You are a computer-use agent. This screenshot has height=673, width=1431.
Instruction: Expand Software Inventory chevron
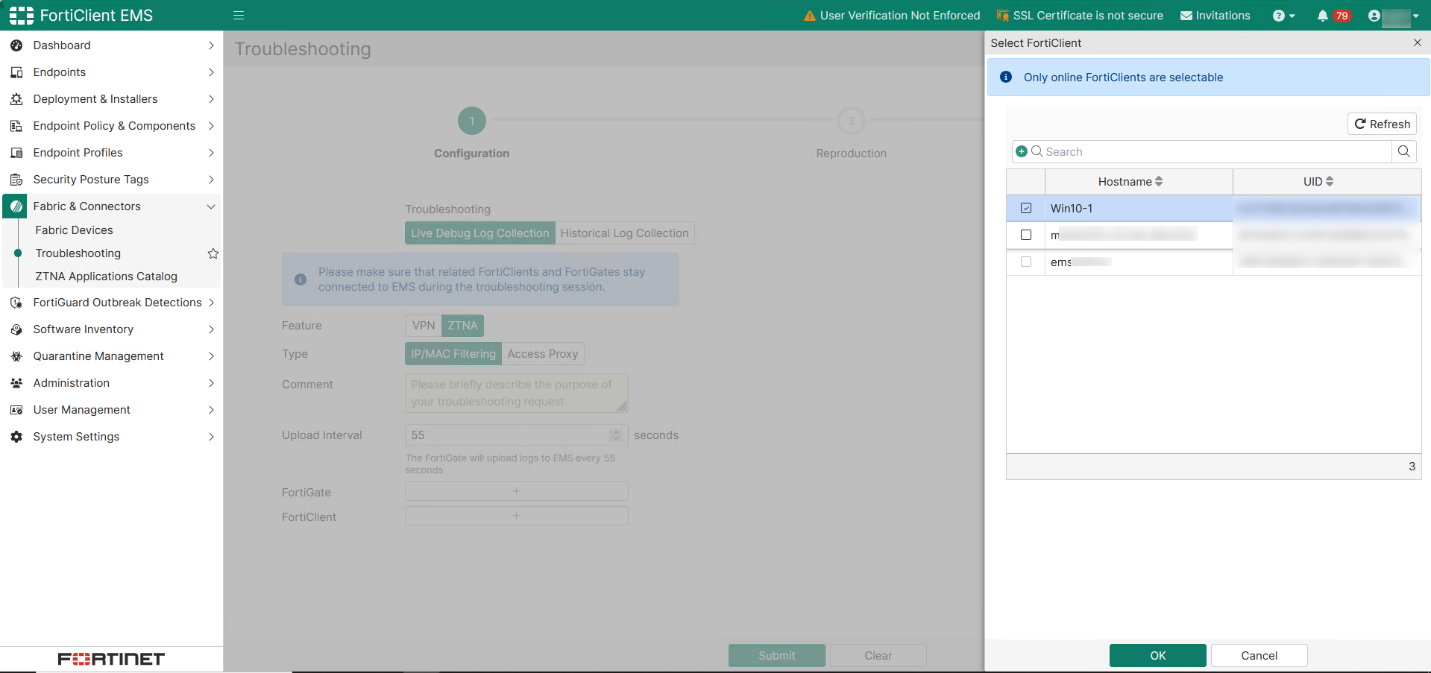pos(211,329)
